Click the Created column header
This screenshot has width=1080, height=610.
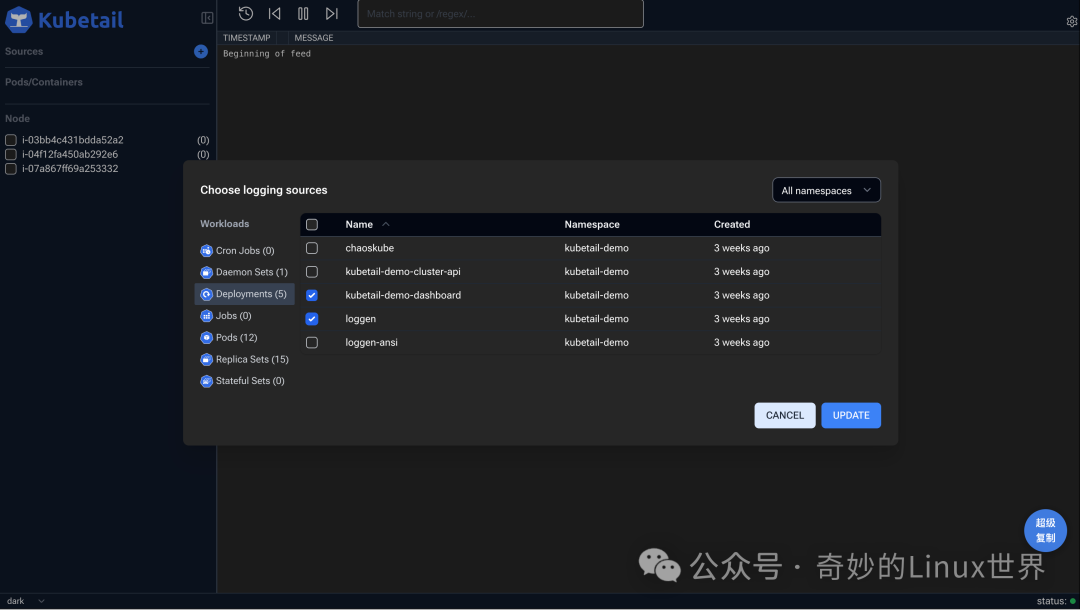732,224
